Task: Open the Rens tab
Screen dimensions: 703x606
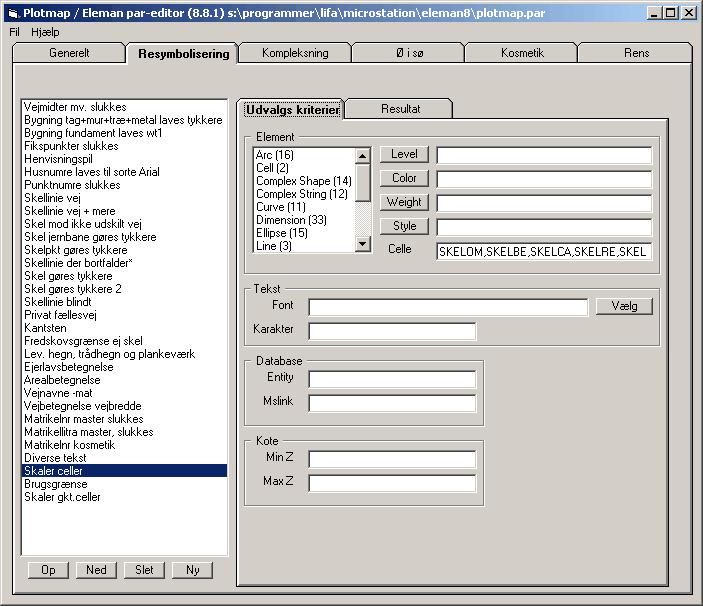Action: 636,53
